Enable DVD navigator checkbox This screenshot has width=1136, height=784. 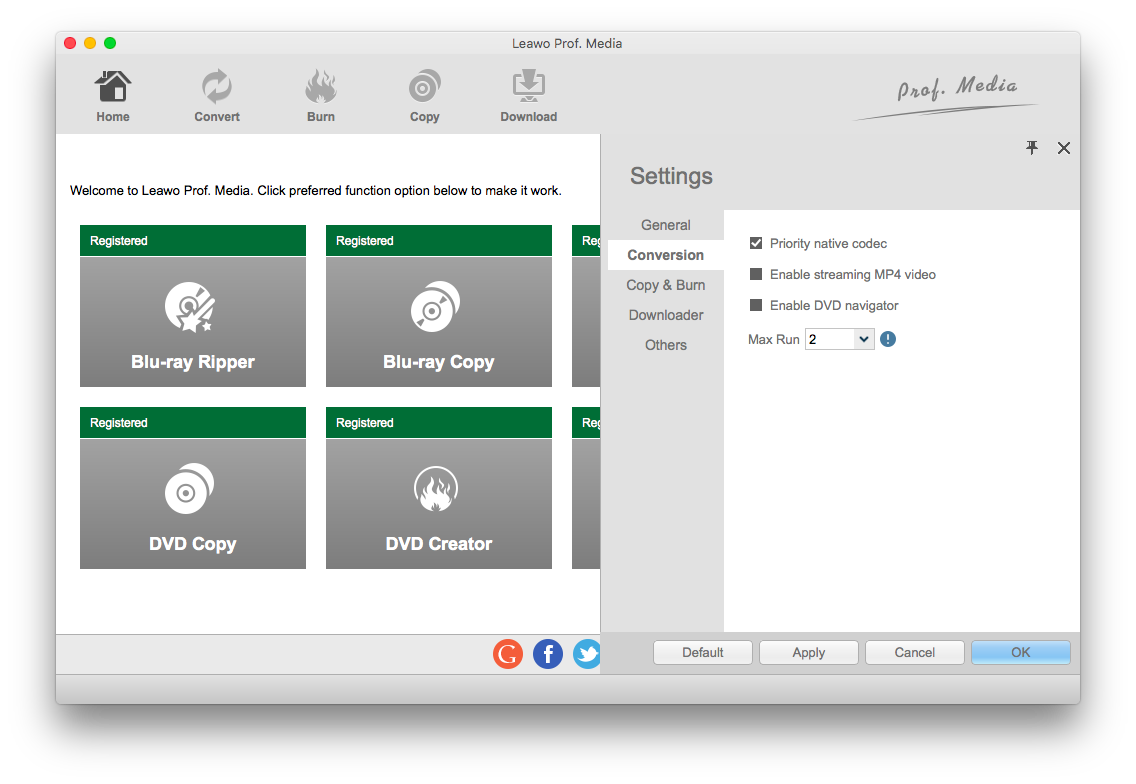pyautogui.click(x=756, y=305)
